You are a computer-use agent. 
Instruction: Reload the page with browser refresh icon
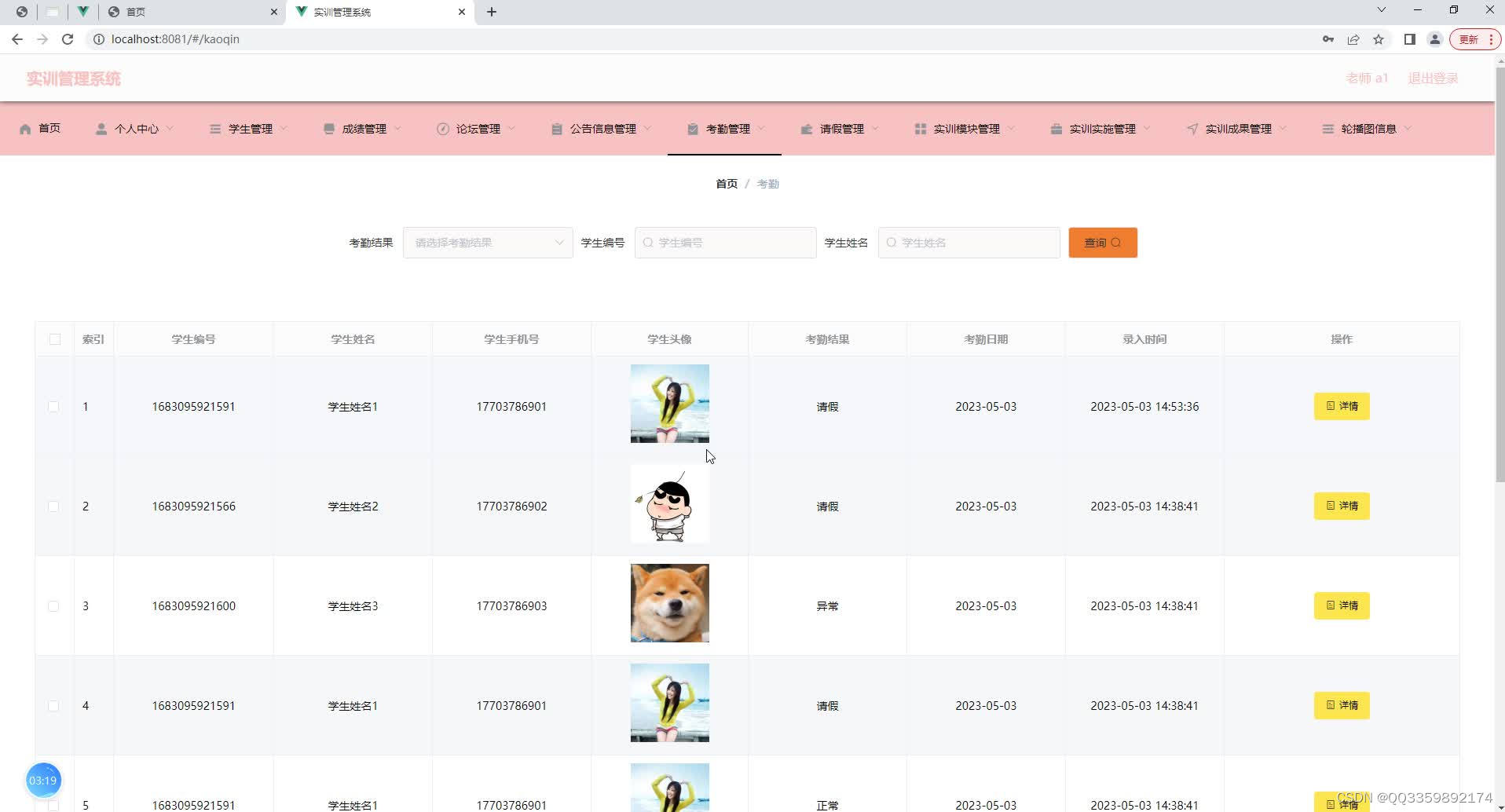(x=68, y=39)
